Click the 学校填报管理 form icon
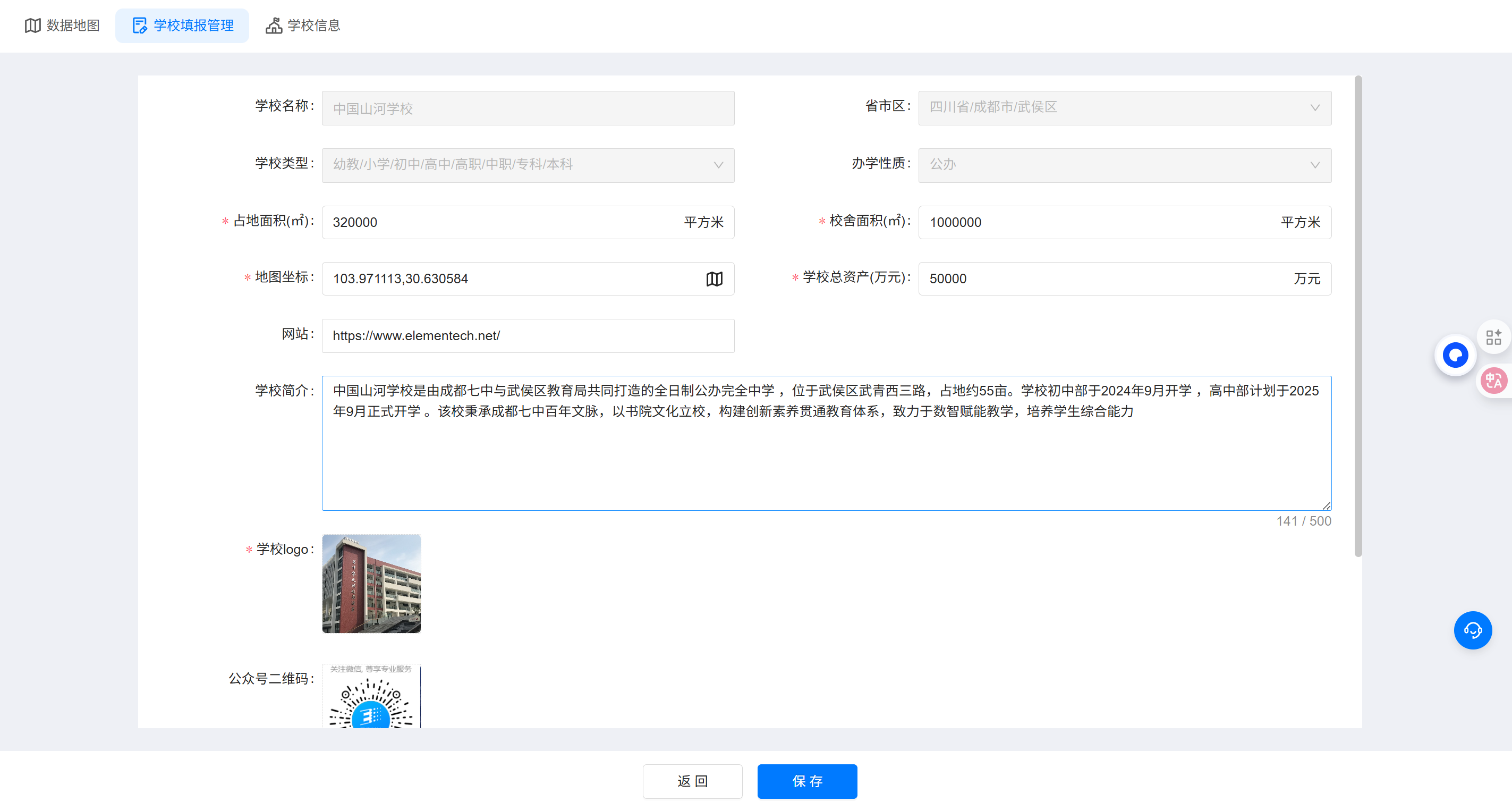 pos(140,26)
